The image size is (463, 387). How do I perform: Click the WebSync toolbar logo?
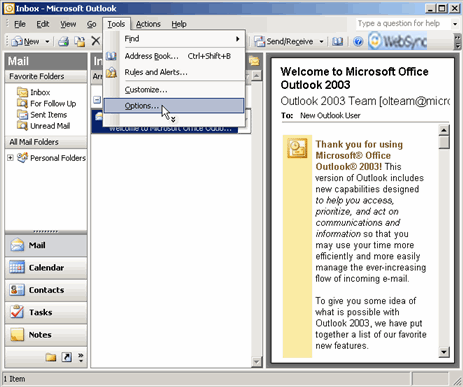(x=398, y=41)
